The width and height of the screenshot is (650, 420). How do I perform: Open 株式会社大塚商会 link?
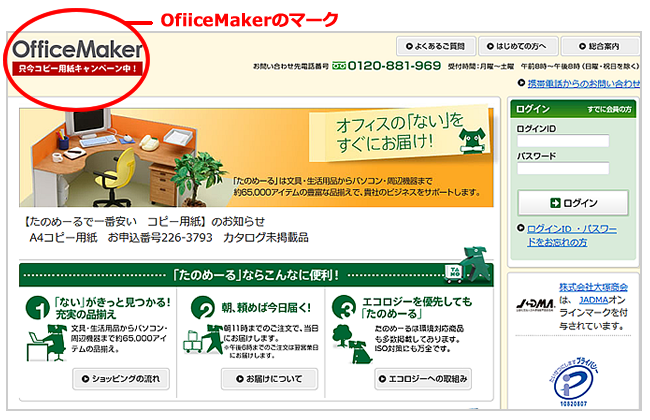[593, 287]
